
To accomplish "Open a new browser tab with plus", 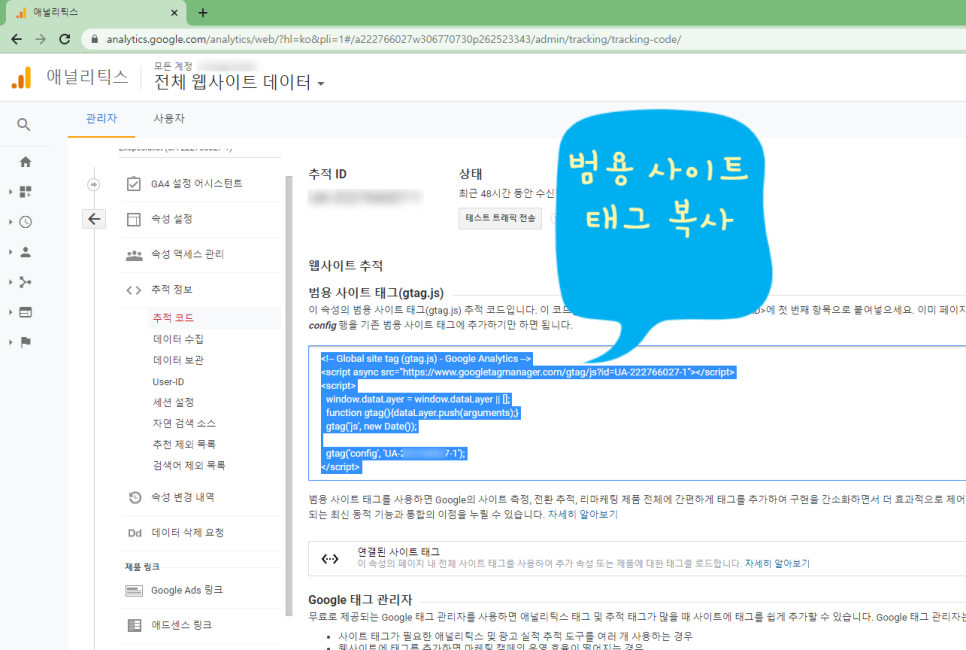I will (203, 12).
